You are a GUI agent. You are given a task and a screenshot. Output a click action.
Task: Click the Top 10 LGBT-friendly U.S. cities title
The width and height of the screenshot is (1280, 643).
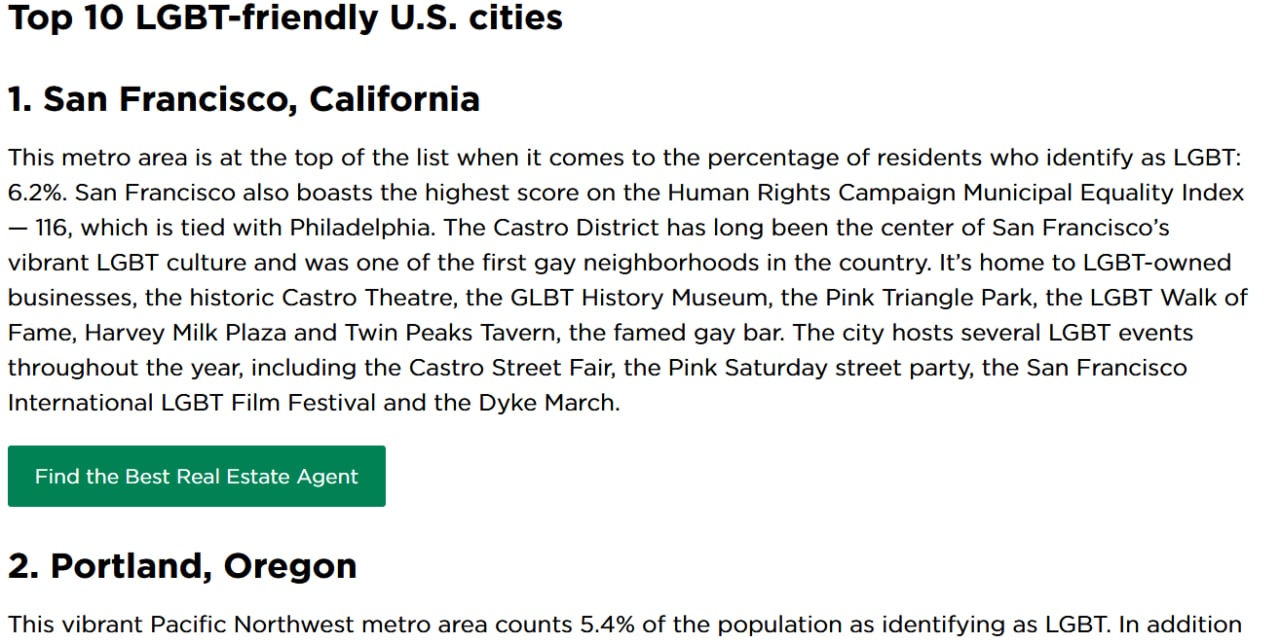tap(285, 18)
